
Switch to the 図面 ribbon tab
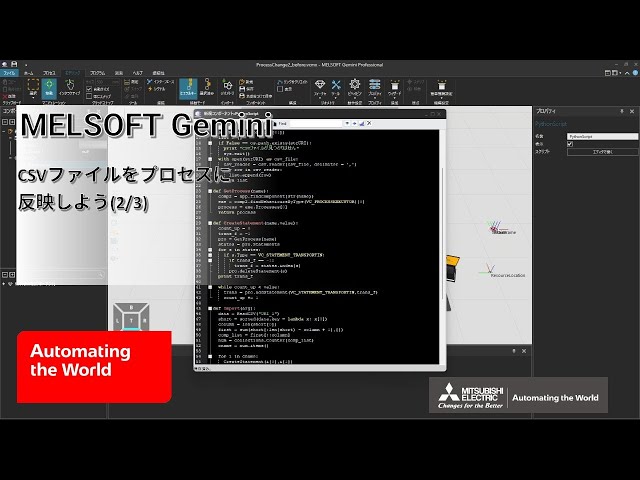tap(119, 73)
